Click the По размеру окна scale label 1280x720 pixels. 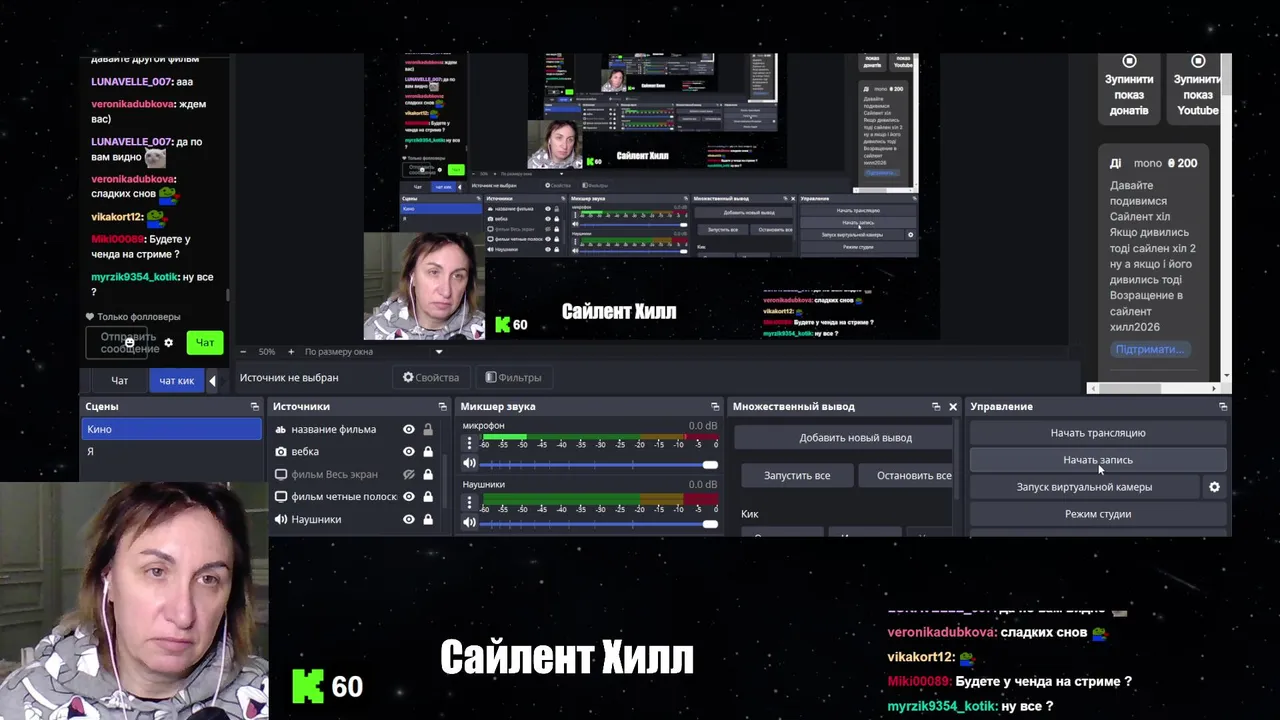(x=339, y=352)
